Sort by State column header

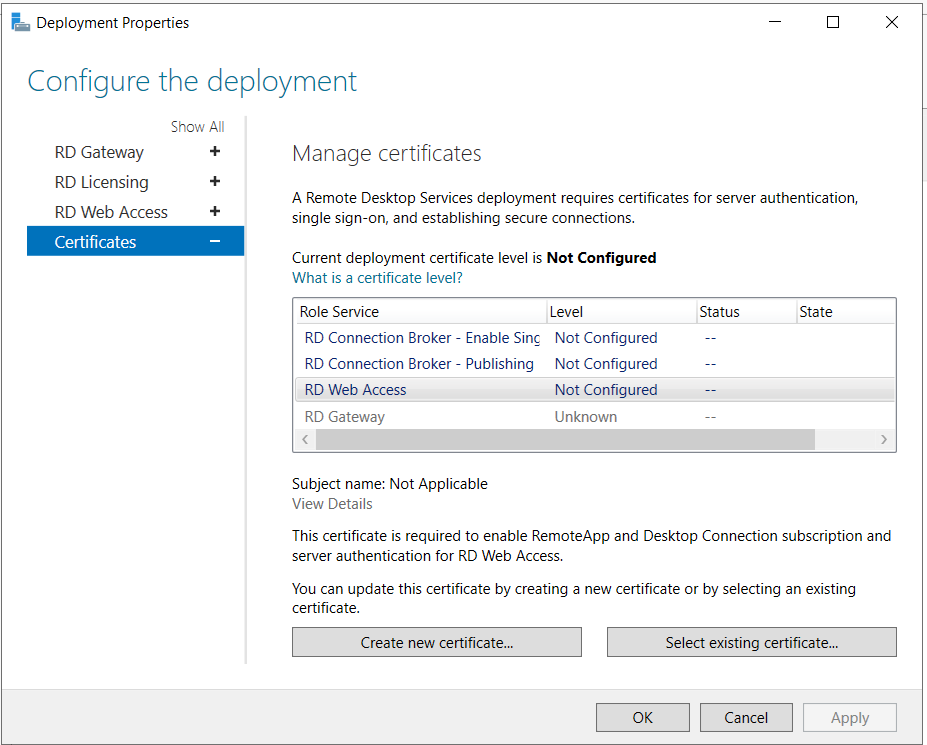coord(846,312)
